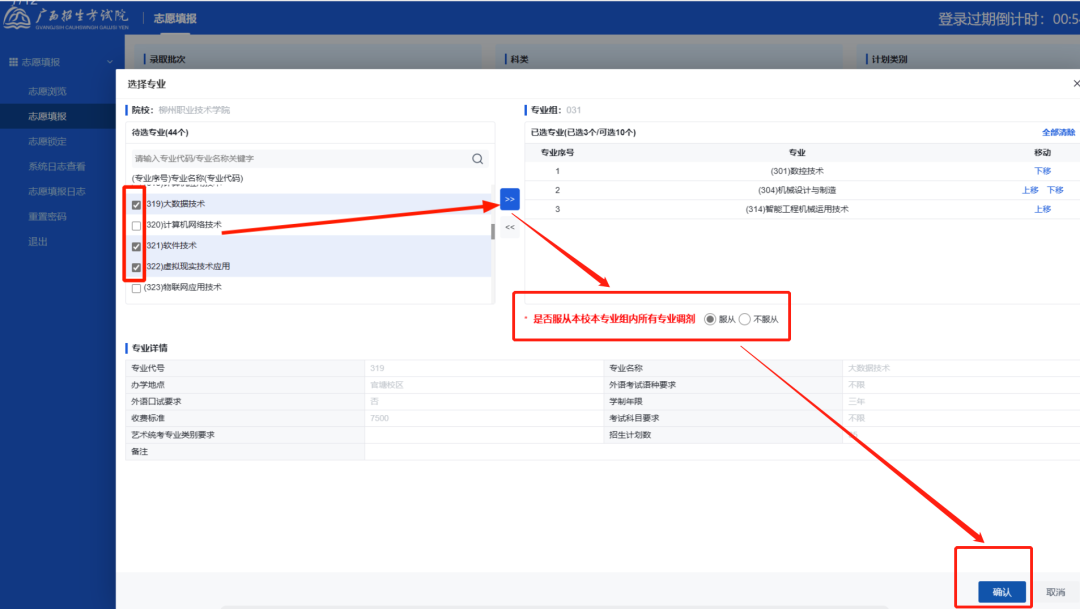Screen dimensions: 1080x609
Task: Uncheck the (319)大数据技术 checkbox
Action: (x=136, y=204)
